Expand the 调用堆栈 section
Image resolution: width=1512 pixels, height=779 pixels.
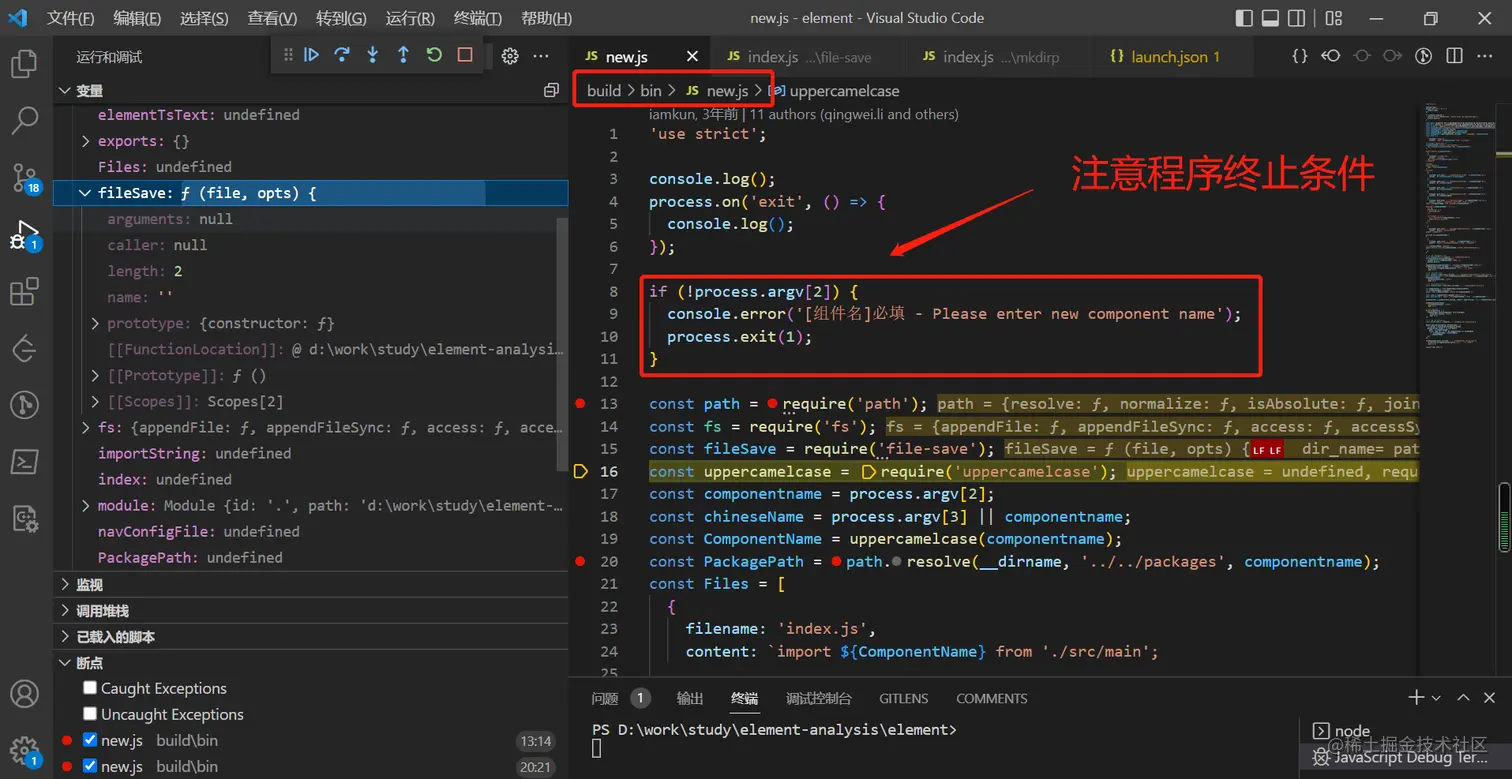[310, 610]
